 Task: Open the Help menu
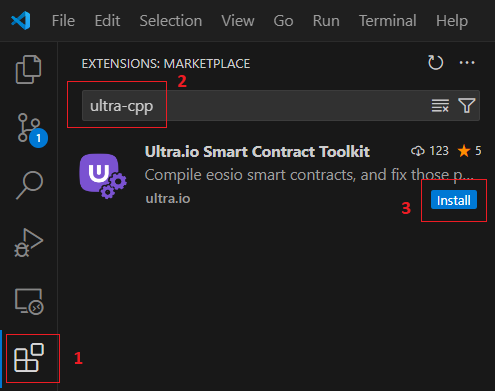point(452,21)
